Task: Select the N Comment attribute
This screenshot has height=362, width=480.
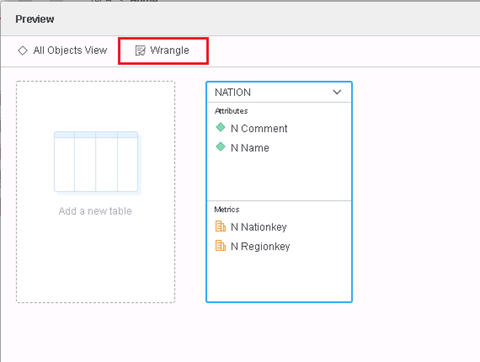Action: [259, 128]
